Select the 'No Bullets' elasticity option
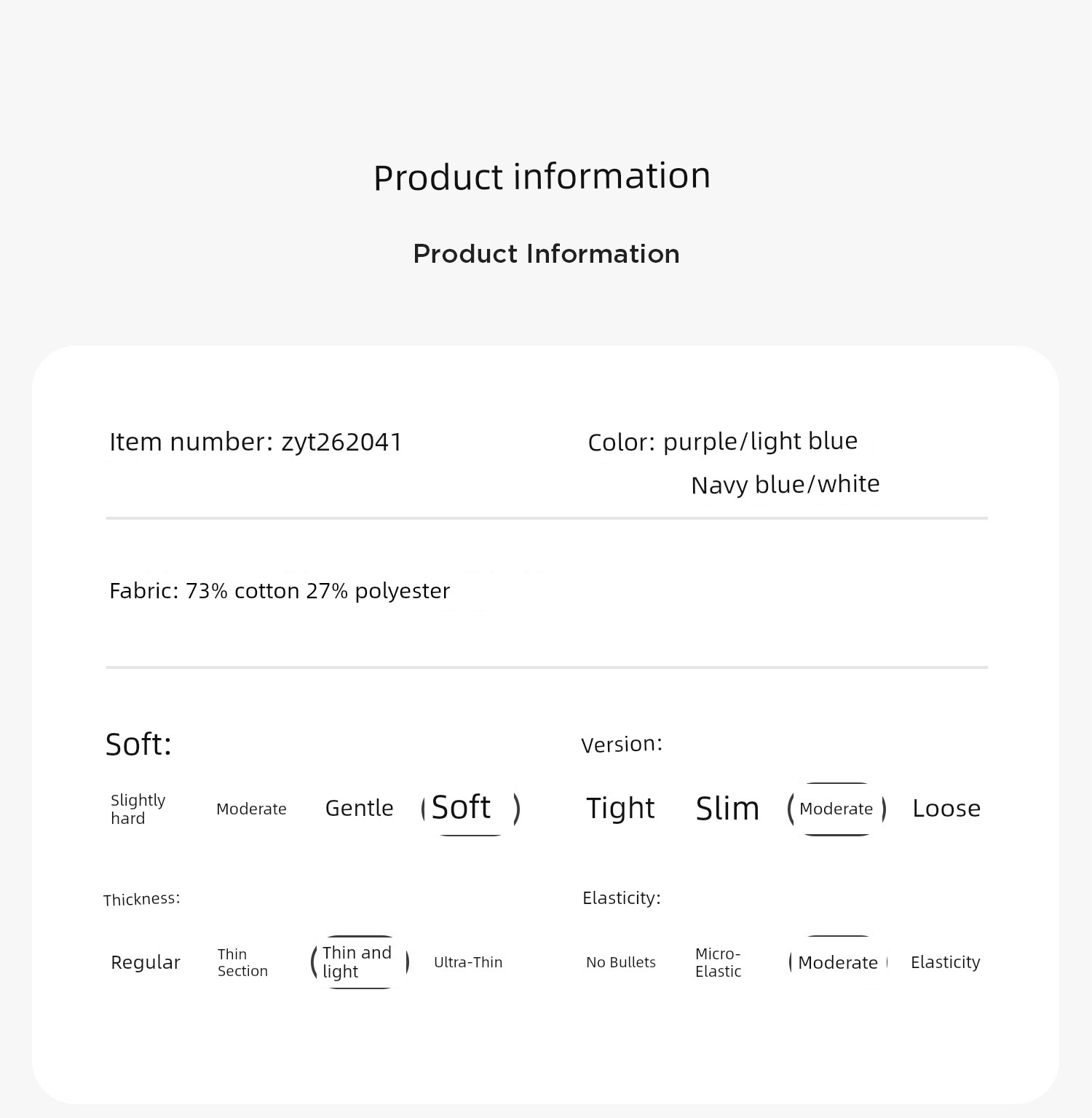Image resolution: width=1092 pixels, height=1118 pixels. click(621, 962)
